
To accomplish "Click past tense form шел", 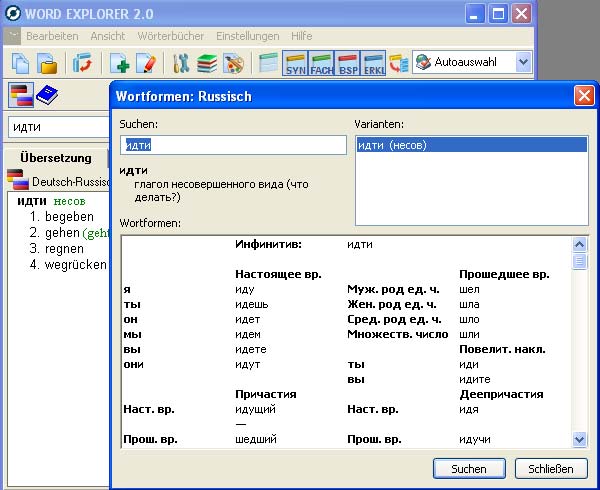I will coord(469,290).
